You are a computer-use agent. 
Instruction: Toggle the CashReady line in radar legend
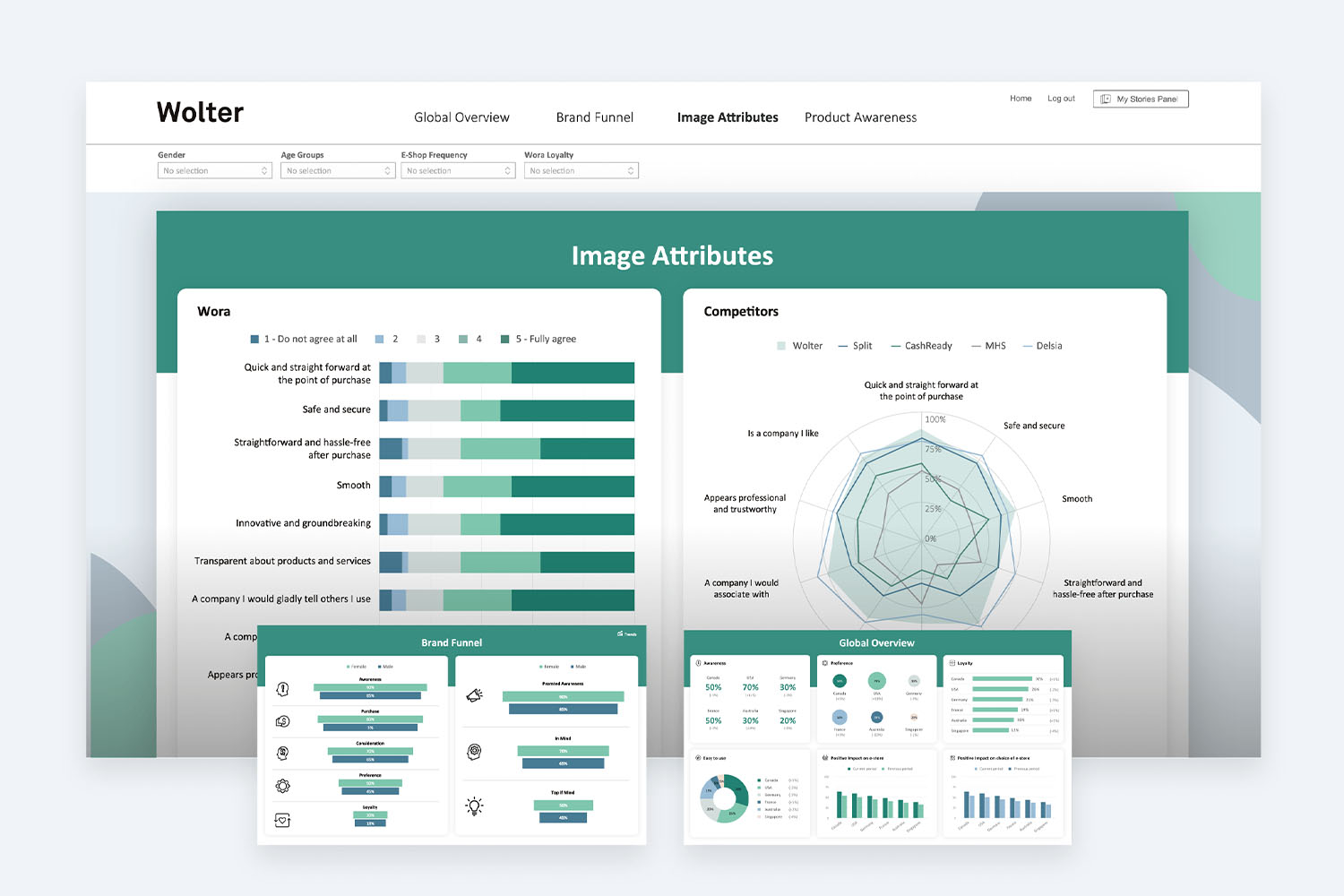[x=921, y=346]
